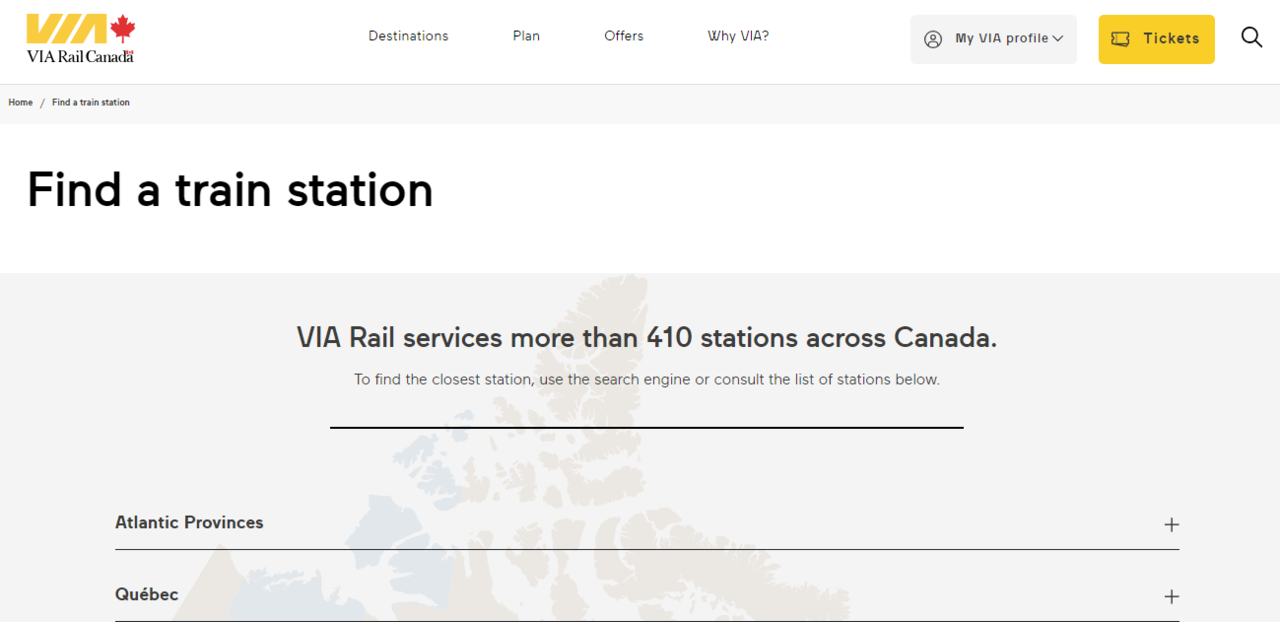The image size is (1280, 622).
Task: Focus the station search input field
Action: click(x=646, y=413)
